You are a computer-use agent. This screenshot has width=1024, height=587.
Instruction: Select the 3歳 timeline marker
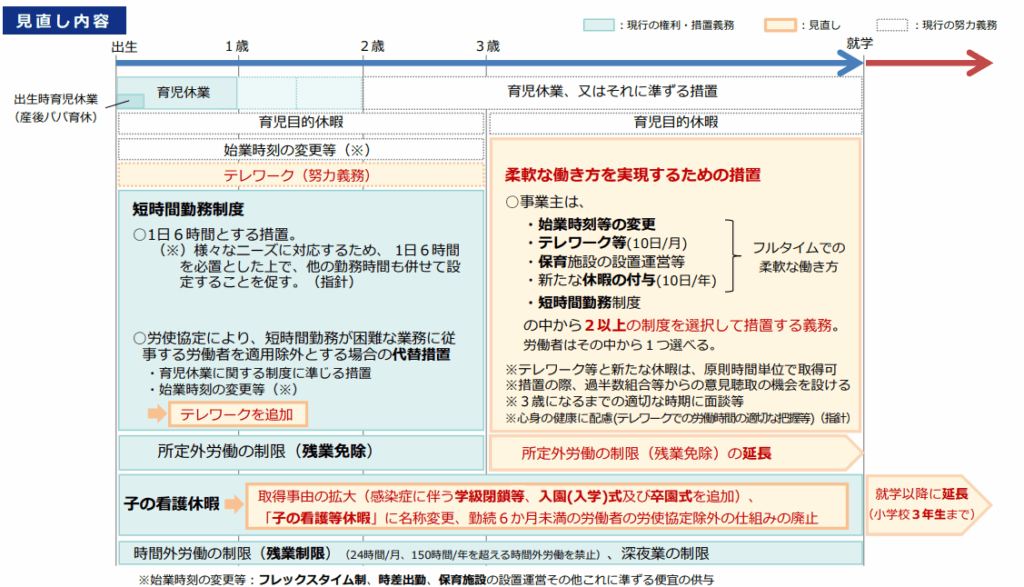click(x=487, y=45)
